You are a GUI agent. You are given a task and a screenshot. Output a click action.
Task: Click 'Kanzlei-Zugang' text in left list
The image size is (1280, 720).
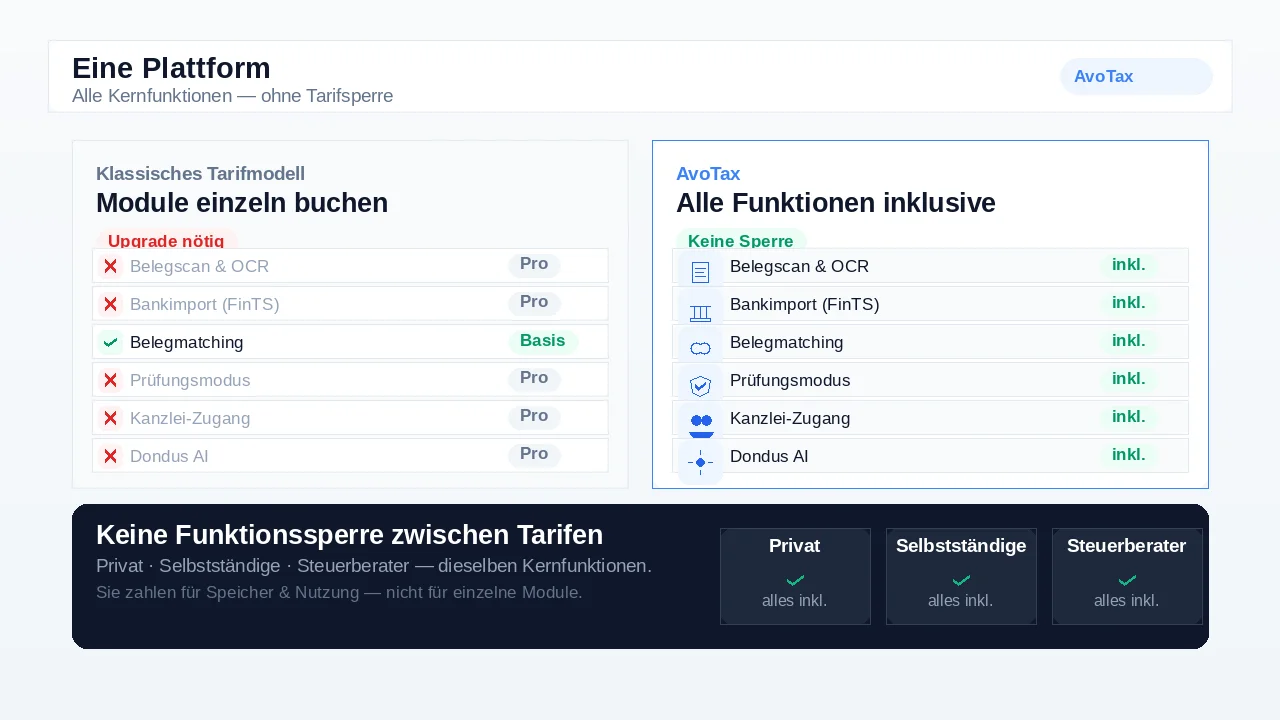(x=190, y=418)
